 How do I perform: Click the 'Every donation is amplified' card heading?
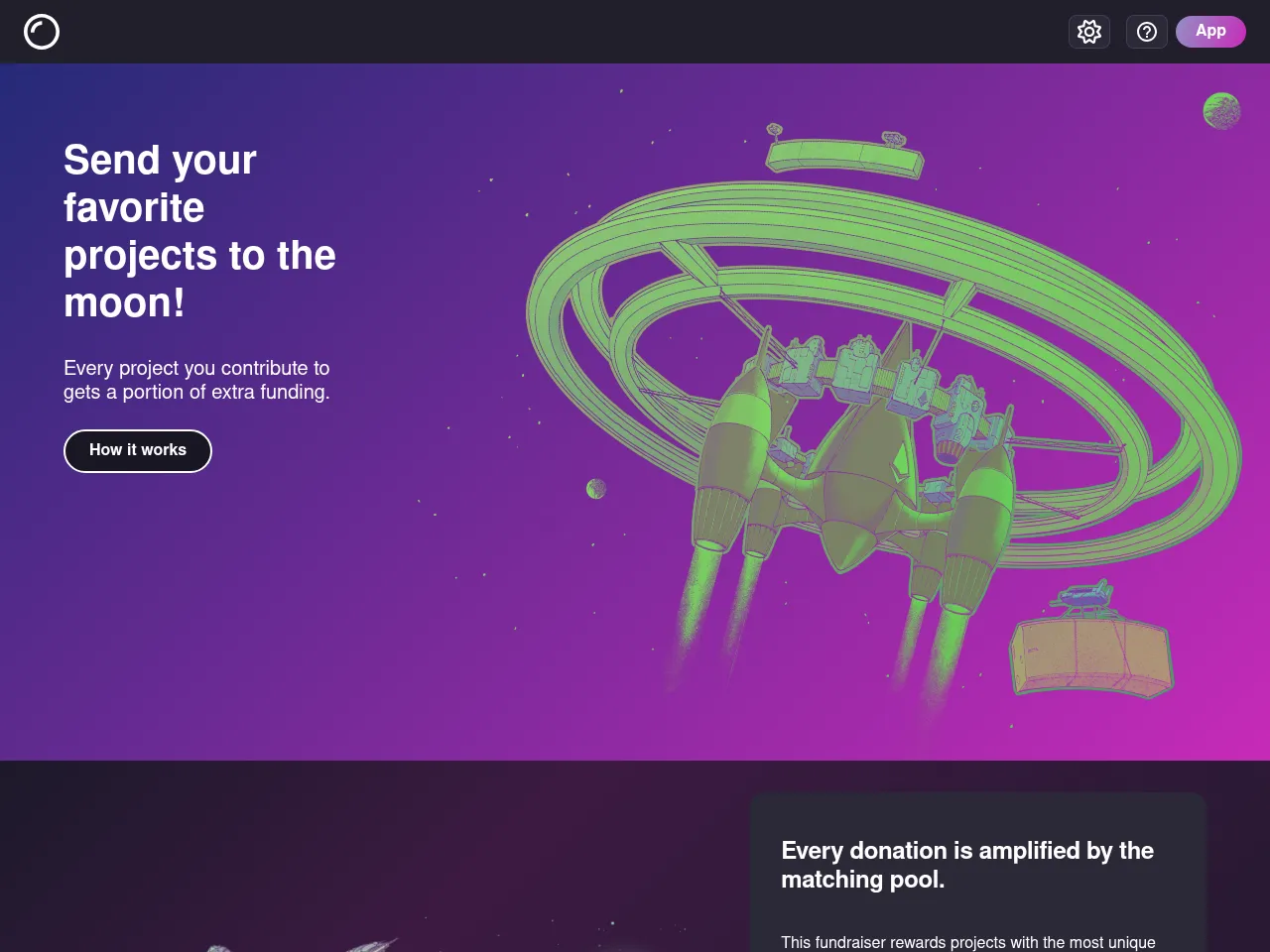tap(967, 865)
